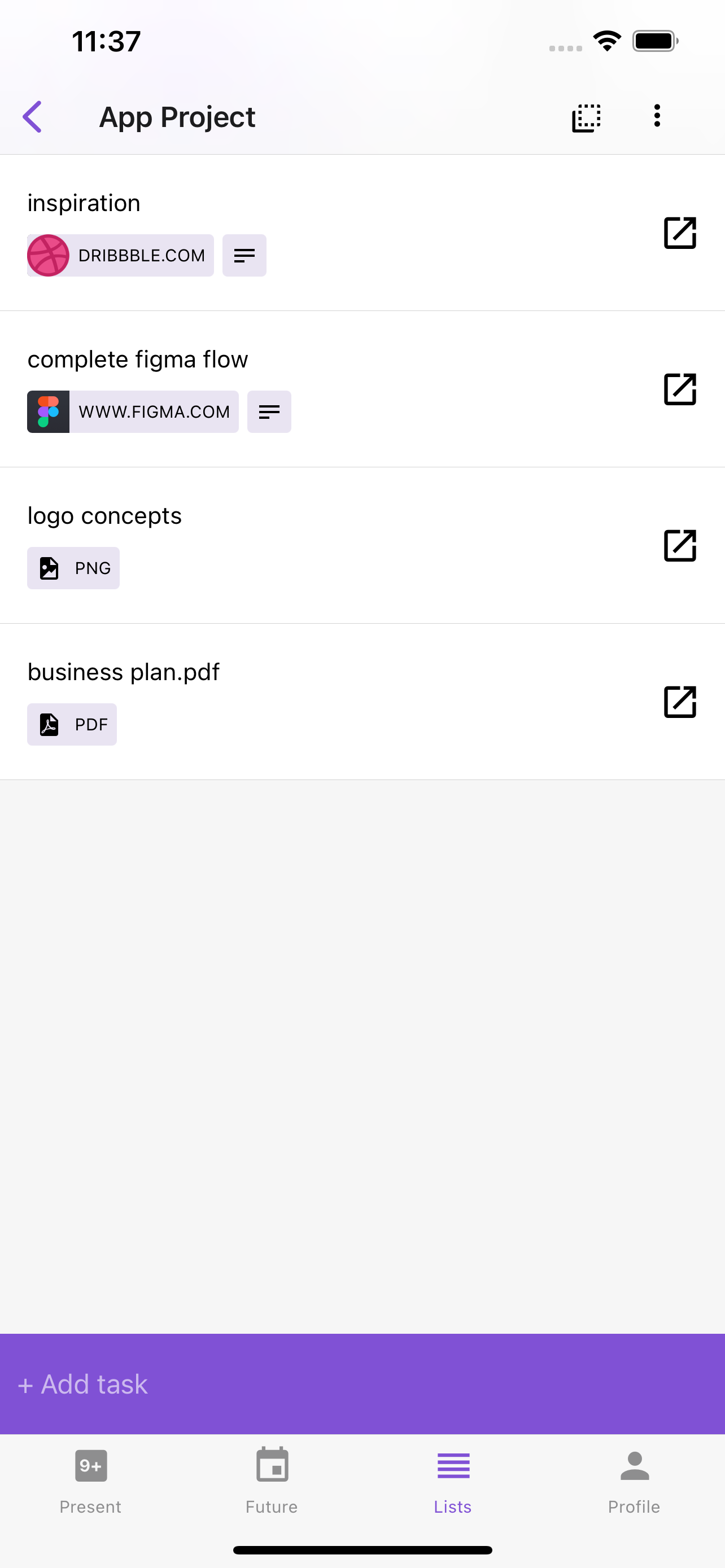The height and width of the screenshot is (1568, 725).
Task: Go back using the purple chevron
Action: [x=32, y=116]
